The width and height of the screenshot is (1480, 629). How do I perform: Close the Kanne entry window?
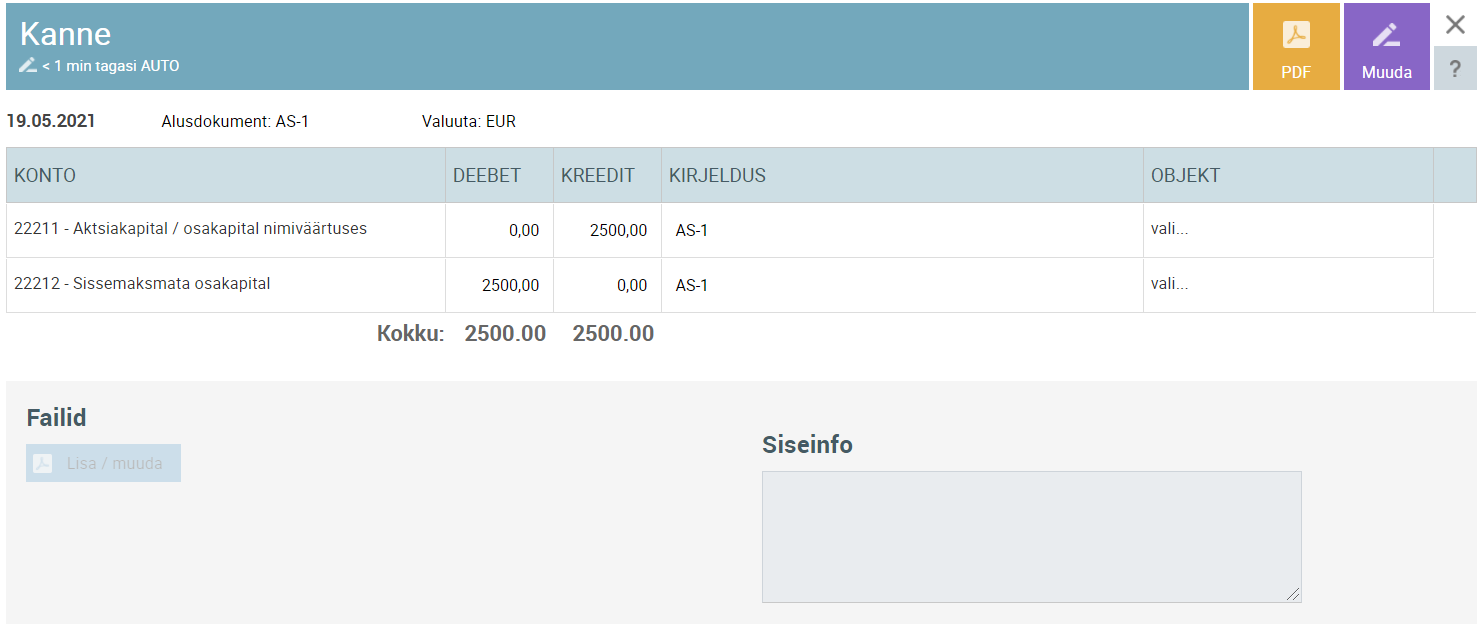pos(1455,25)
